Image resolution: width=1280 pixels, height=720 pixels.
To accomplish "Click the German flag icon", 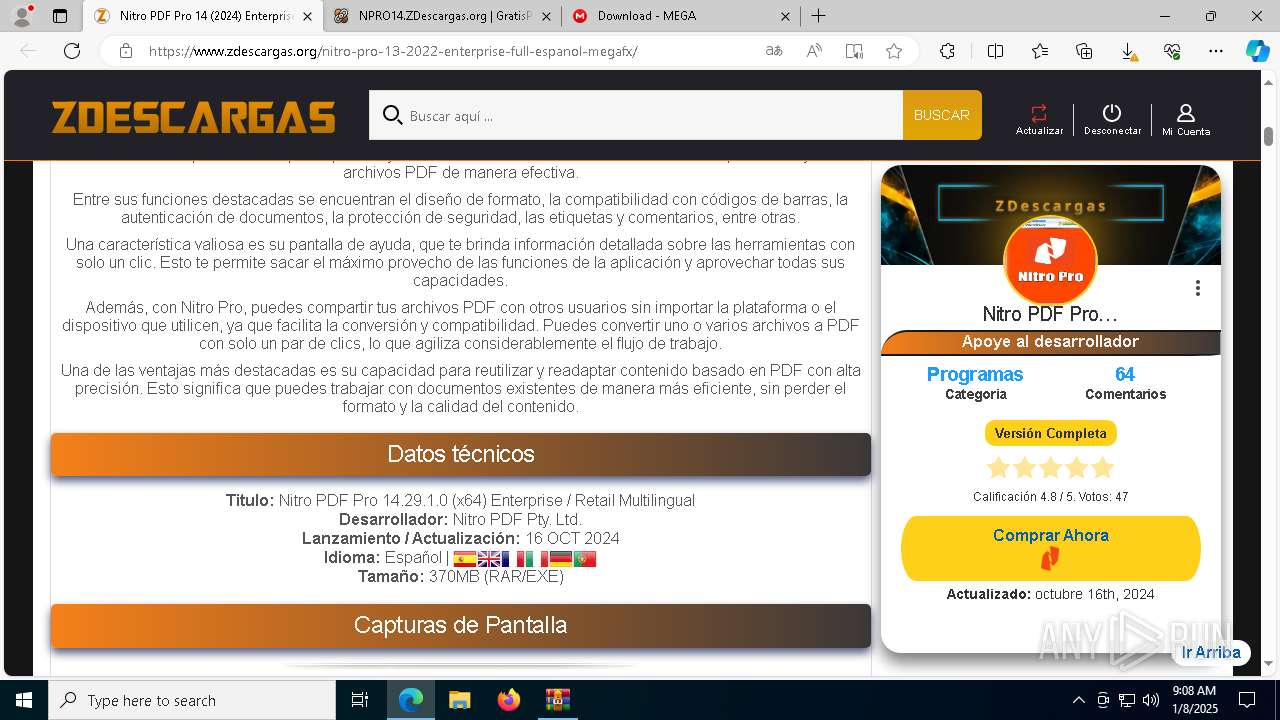I will (561, 559).
